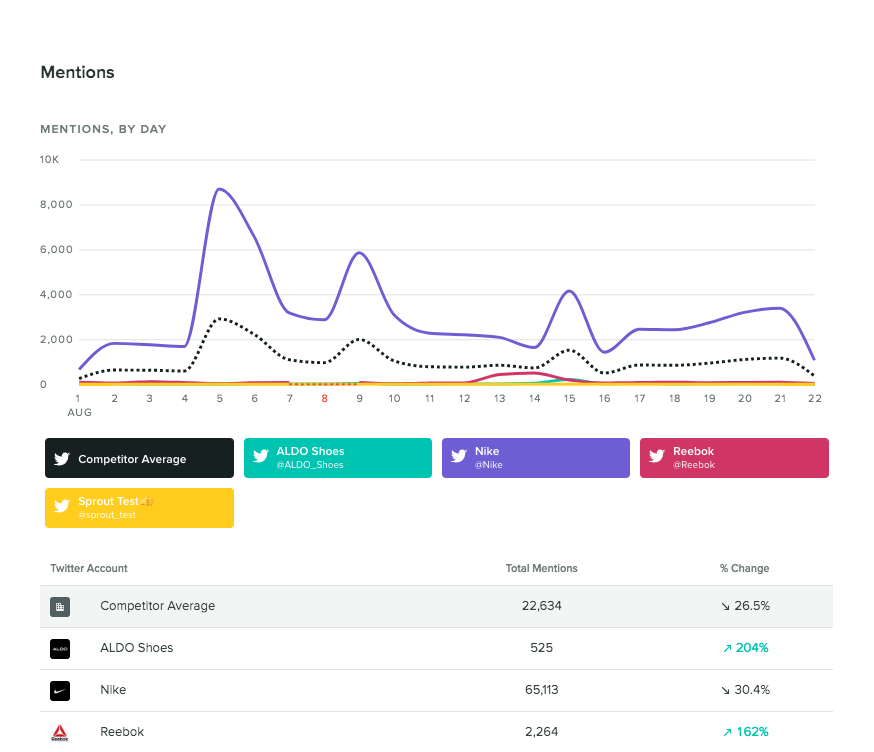
Task: Toggle the Nike legend button
Action: pos(536,458)
